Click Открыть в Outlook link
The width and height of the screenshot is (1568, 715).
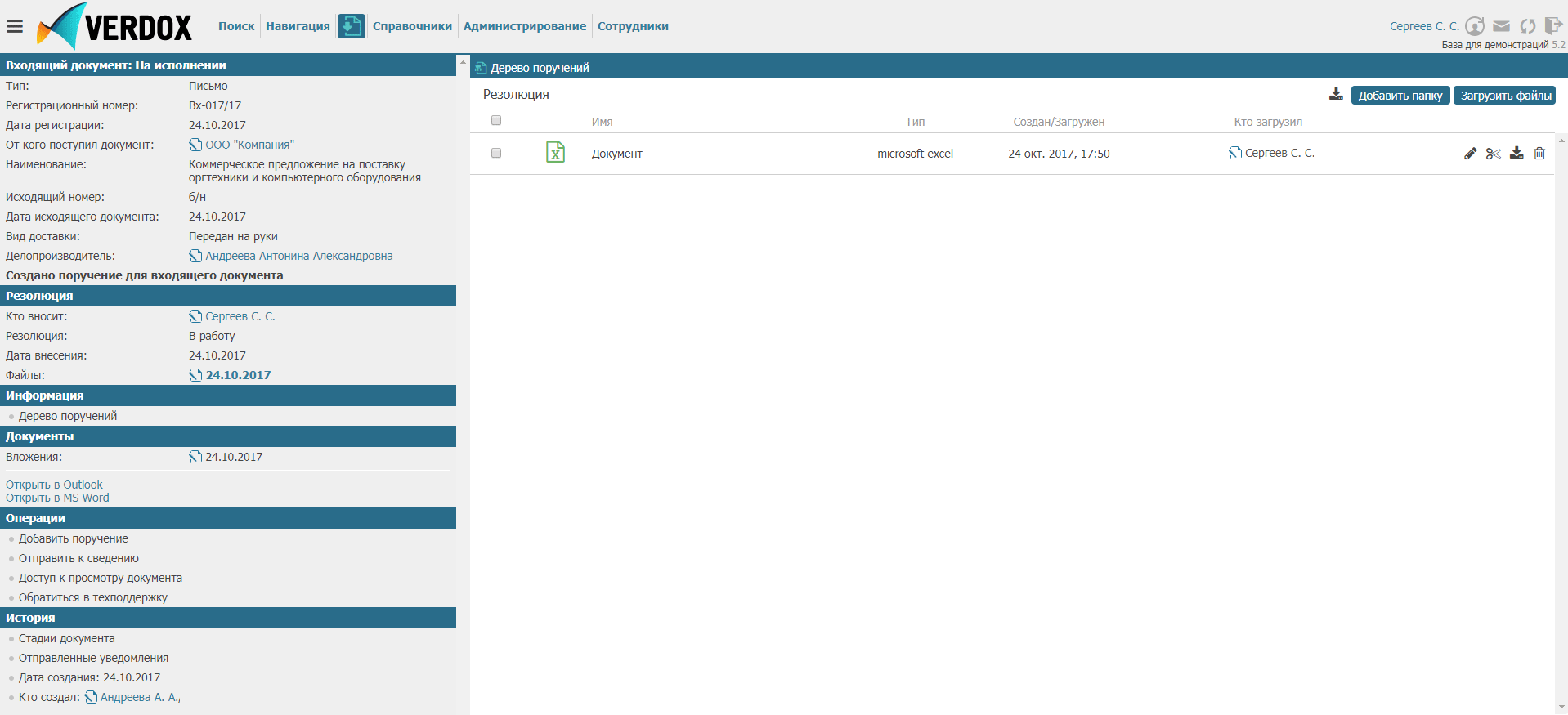pos(54,485)
